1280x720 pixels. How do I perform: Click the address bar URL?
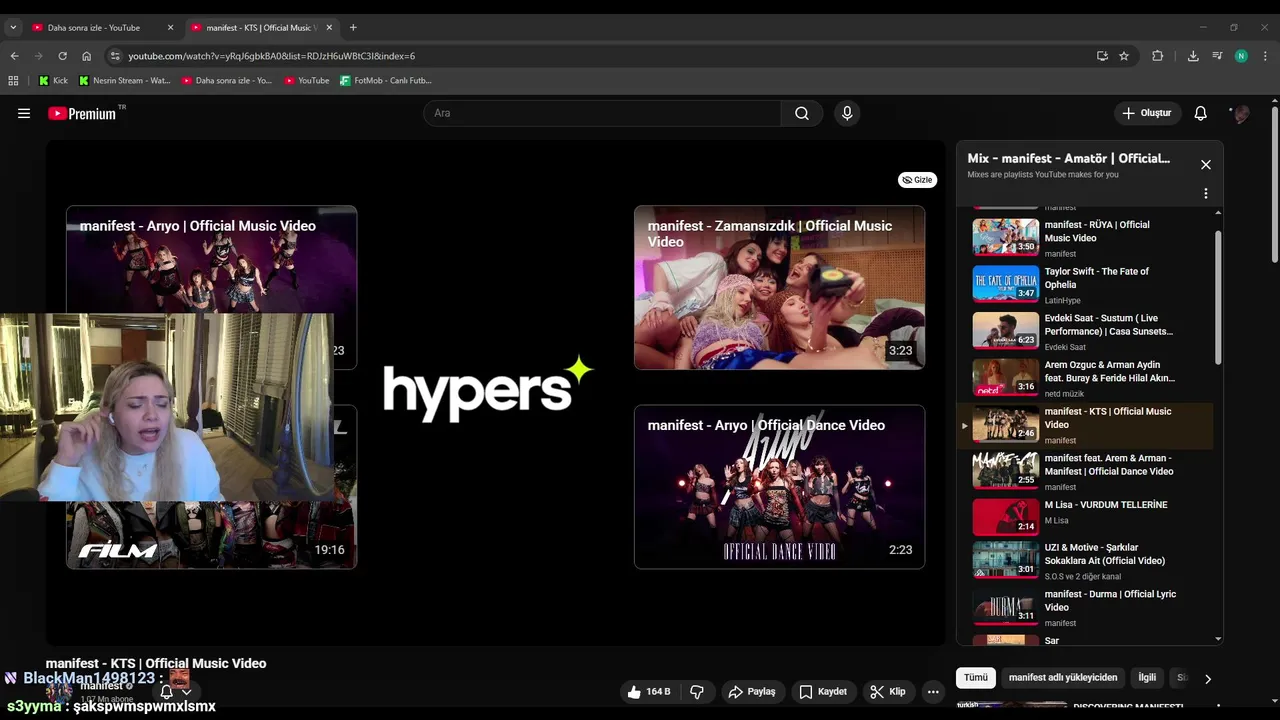tap(271, 56)
